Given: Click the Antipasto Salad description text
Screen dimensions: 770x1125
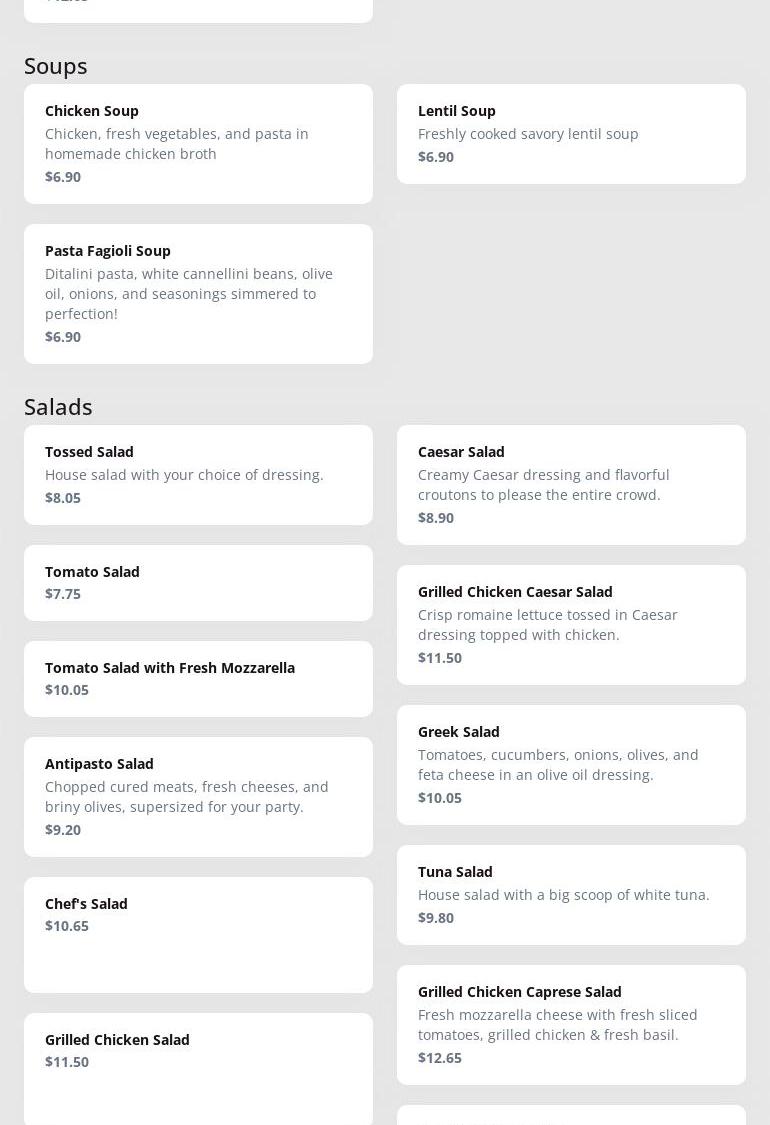Looking at the screenshot, I should 187,797.
